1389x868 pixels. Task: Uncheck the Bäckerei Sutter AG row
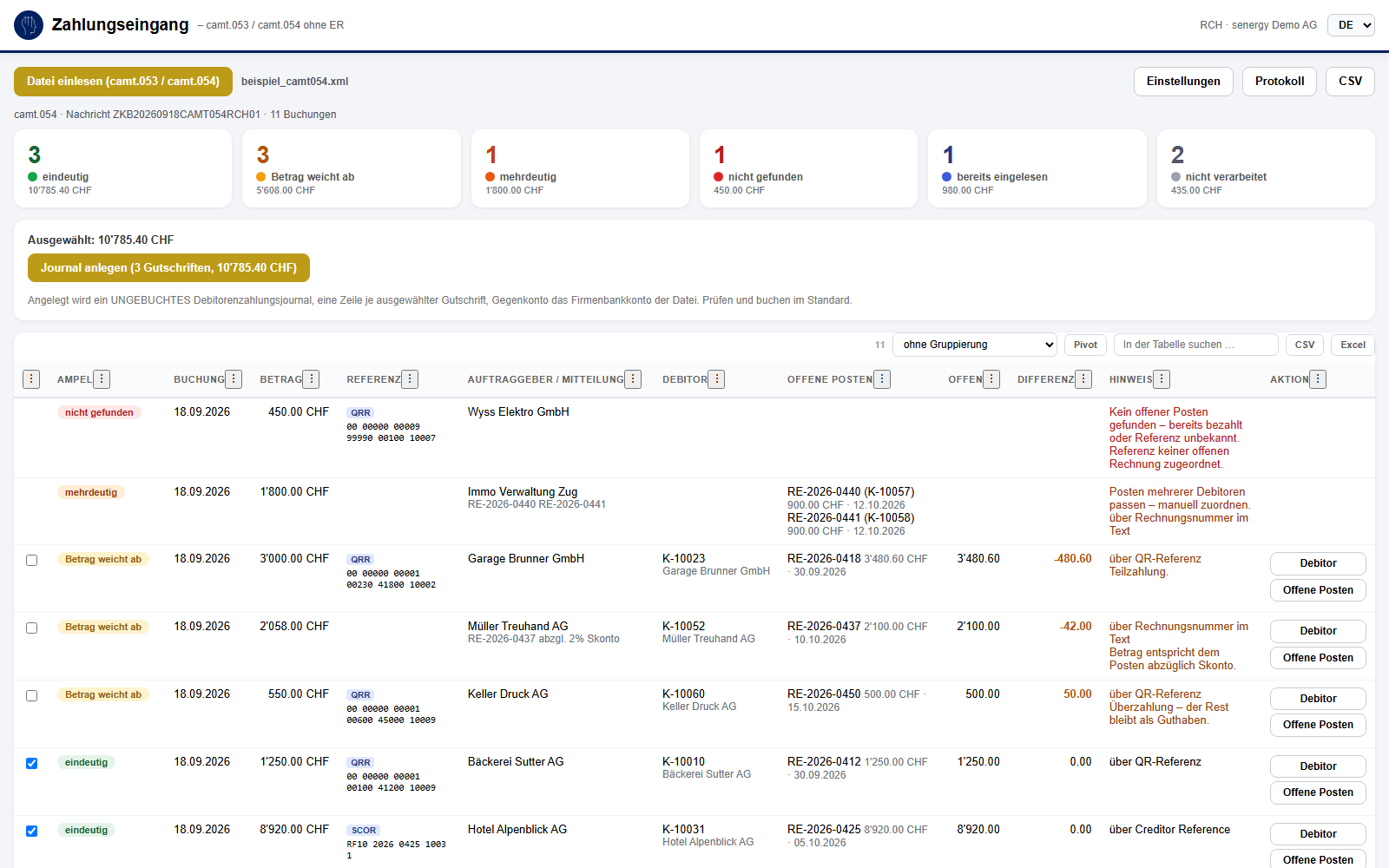pos(31,764)
